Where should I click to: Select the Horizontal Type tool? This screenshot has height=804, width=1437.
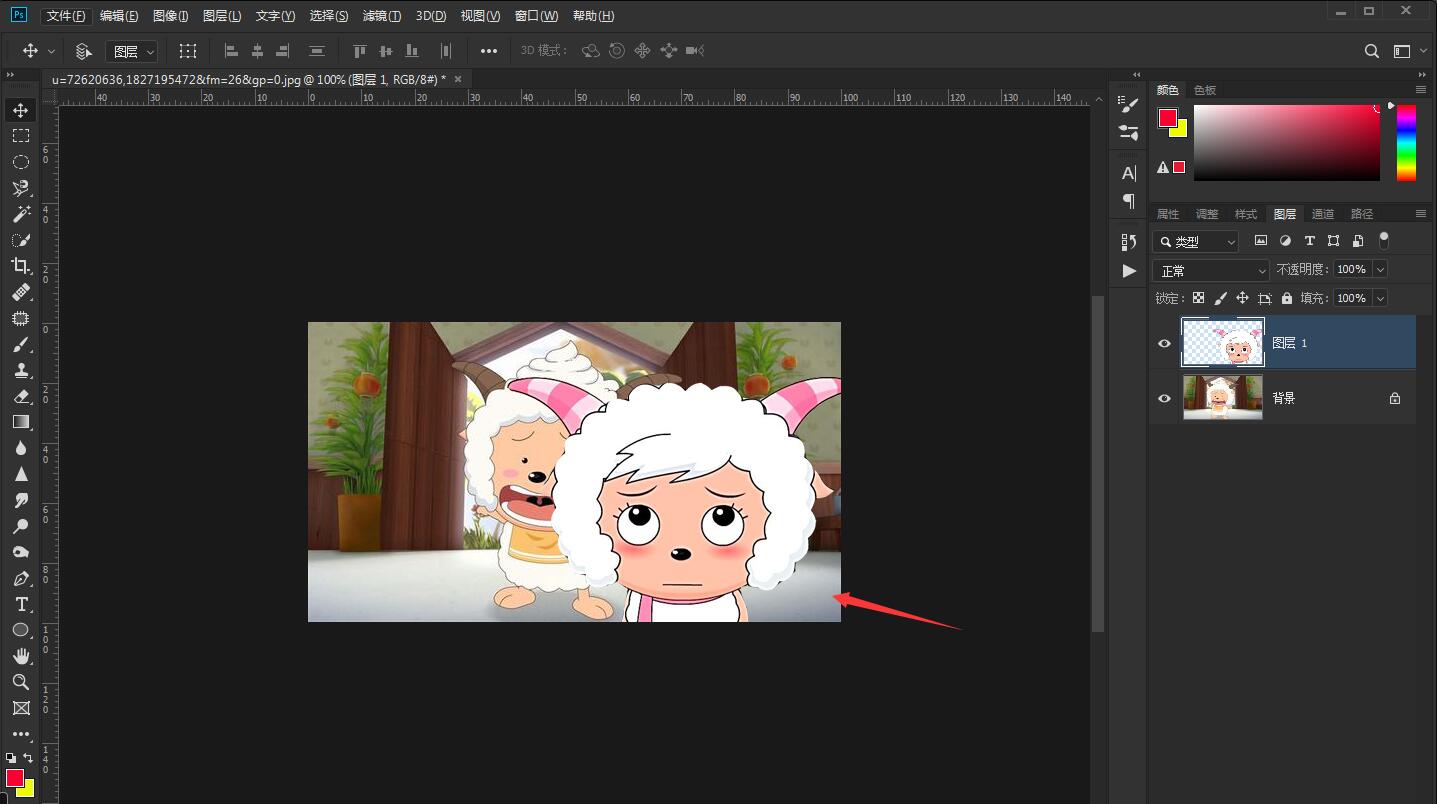coord(21,604)
